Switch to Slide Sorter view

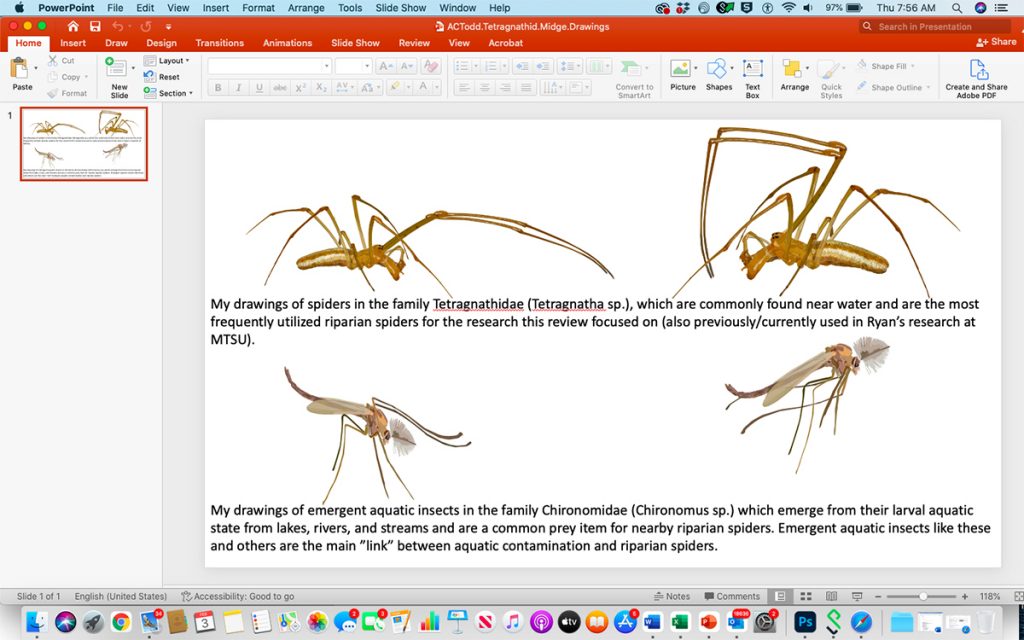click(x=805, y=596)
